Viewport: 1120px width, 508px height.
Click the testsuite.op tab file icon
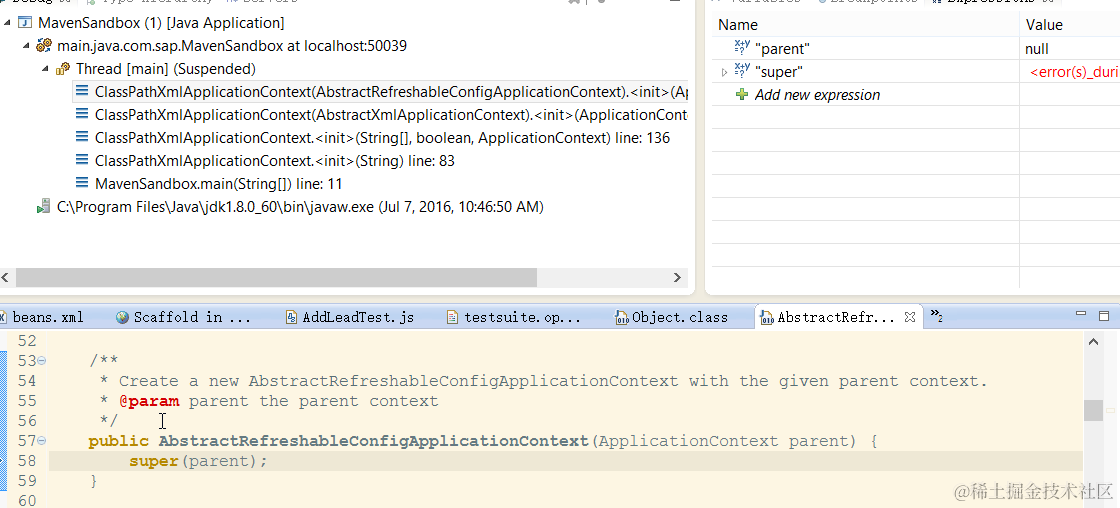(x=452, y=317)
